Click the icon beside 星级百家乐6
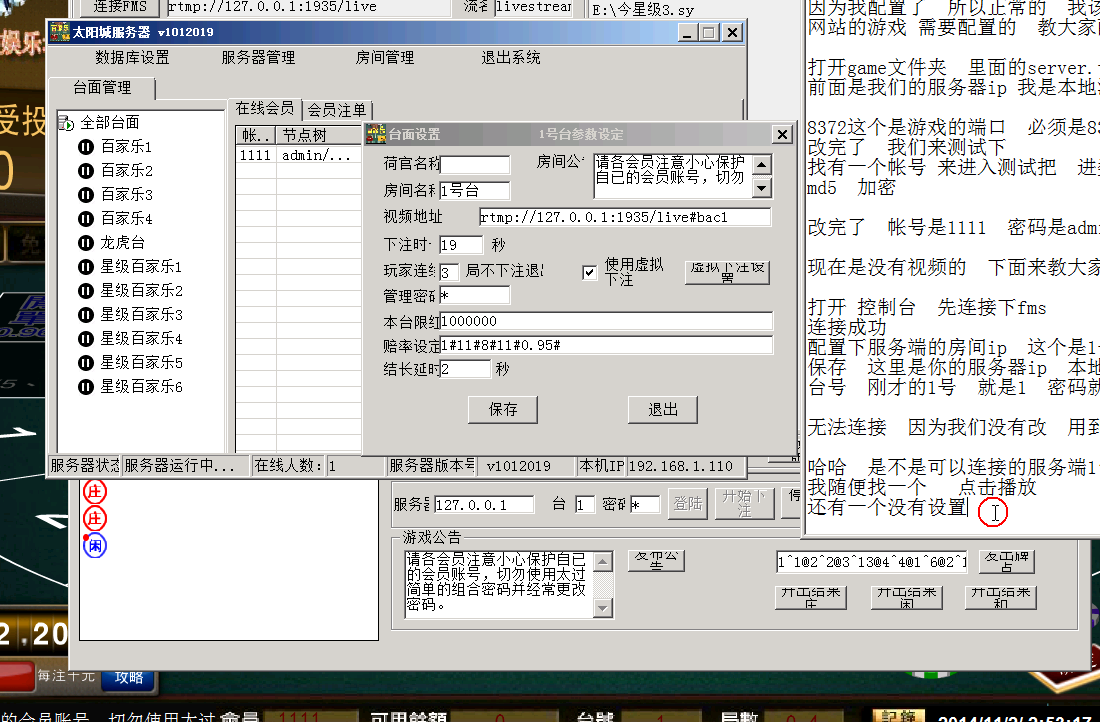Image resolution: width=1100 pixels, height=722 pixels. [x=86, y=387]
